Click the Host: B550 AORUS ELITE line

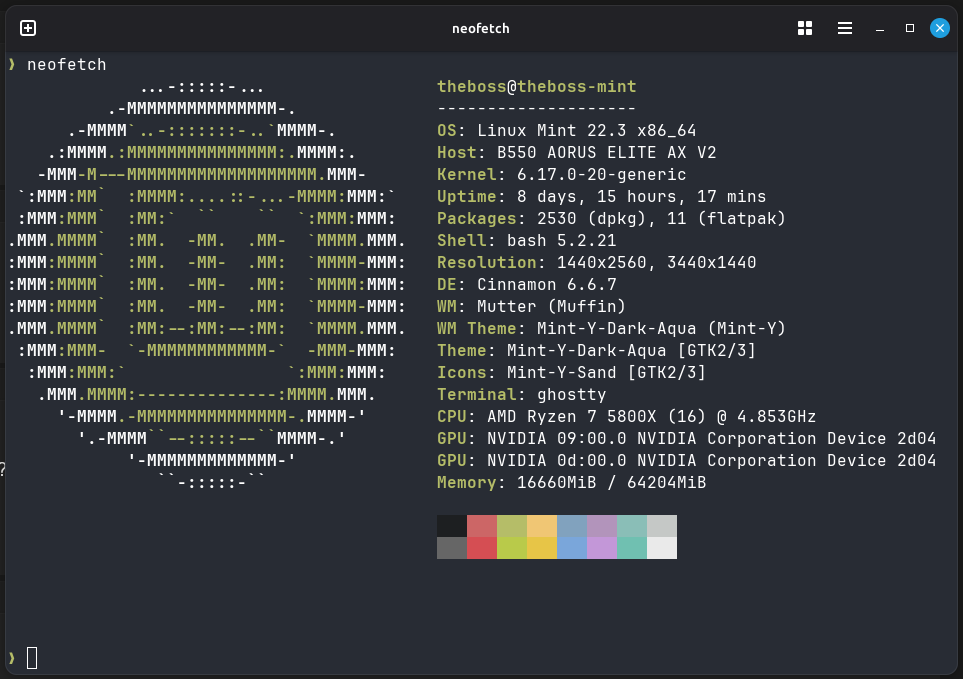click(x=577, y=153)
